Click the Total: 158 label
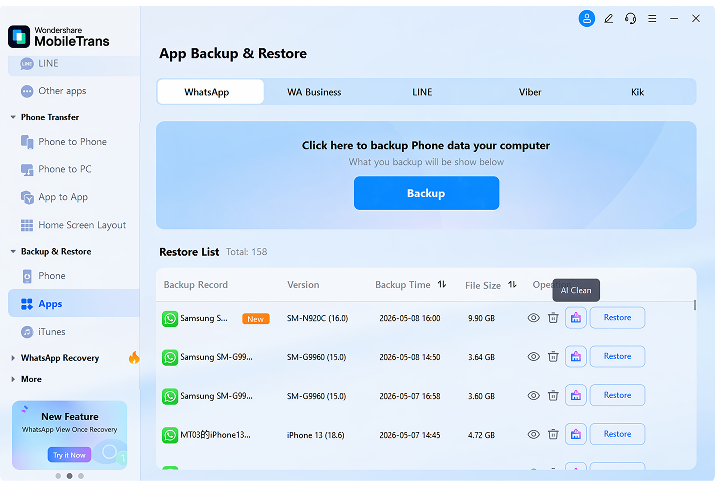The width and height of the screenshot is (715, 486). pos(247,252)
